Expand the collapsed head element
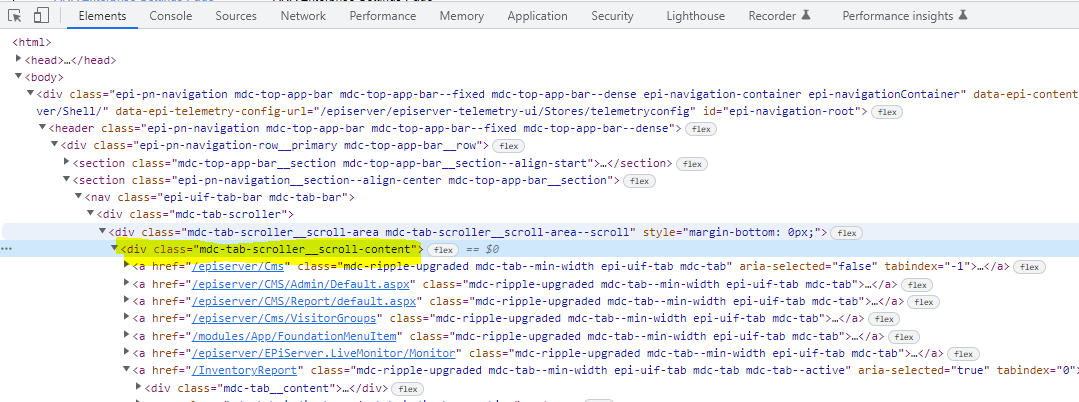Viewport: 1079px width, 402px height. [x=19, y=60]
